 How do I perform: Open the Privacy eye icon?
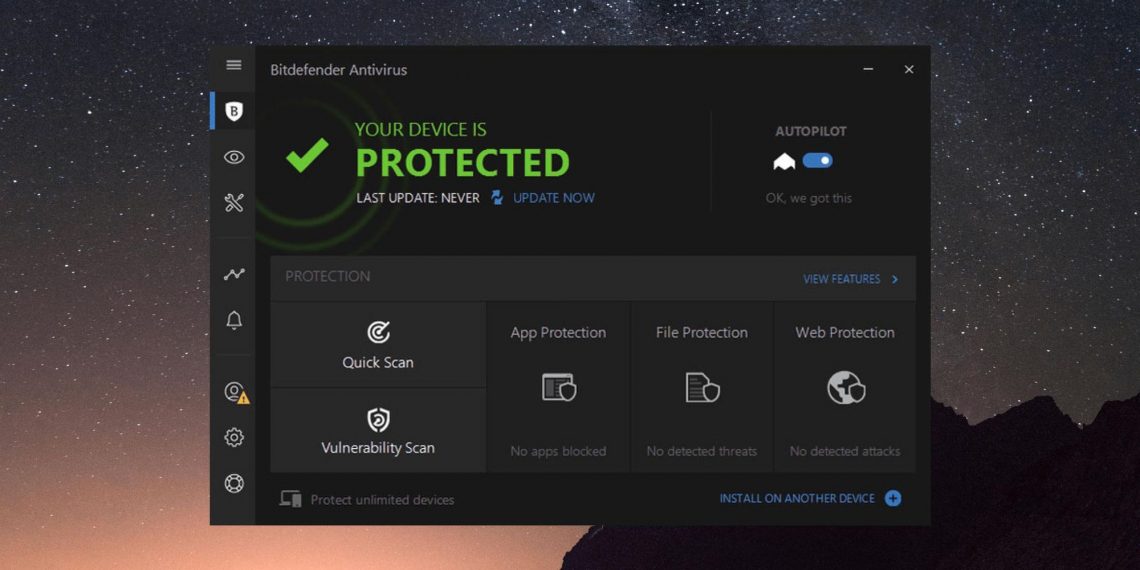tap(234, 157)
